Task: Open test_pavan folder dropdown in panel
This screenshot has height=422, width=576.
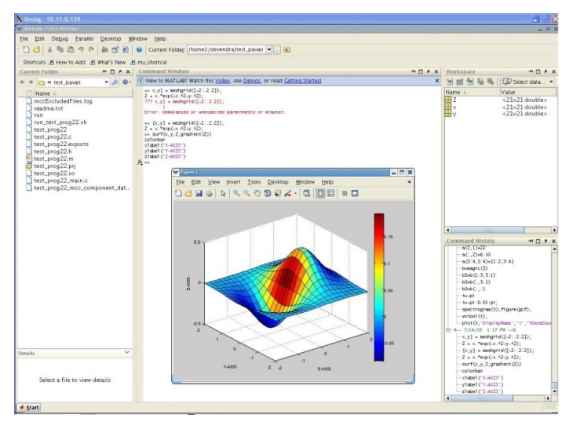Action: coord(106,82)
